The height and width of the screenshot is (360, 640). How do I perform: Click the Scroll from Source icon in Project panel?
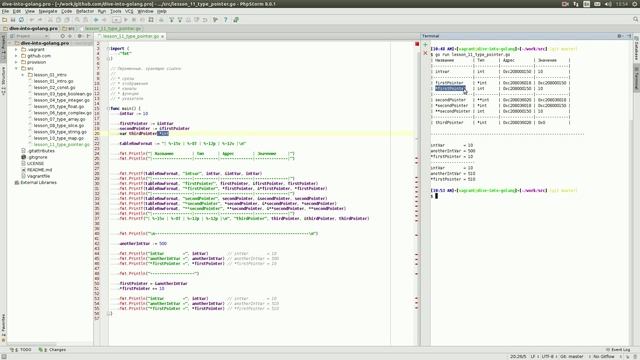click(x=62, y=36)
